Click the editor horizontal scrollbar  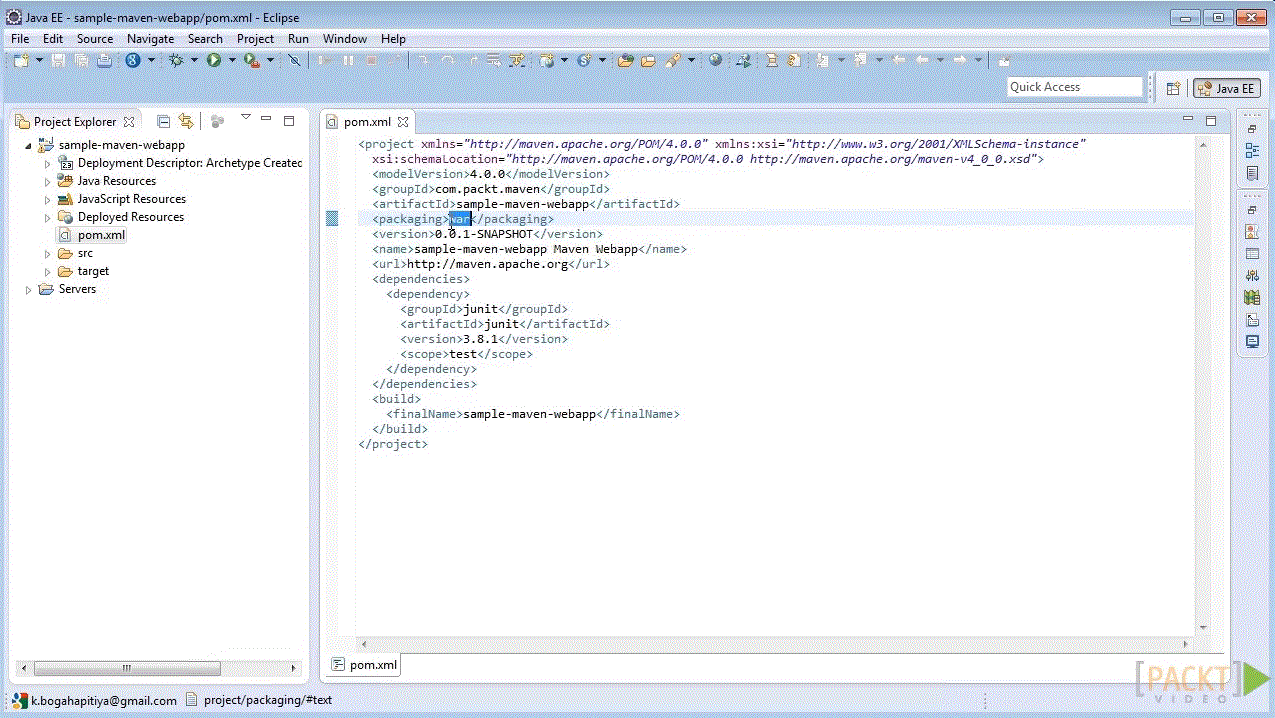(x=775, y=644)
